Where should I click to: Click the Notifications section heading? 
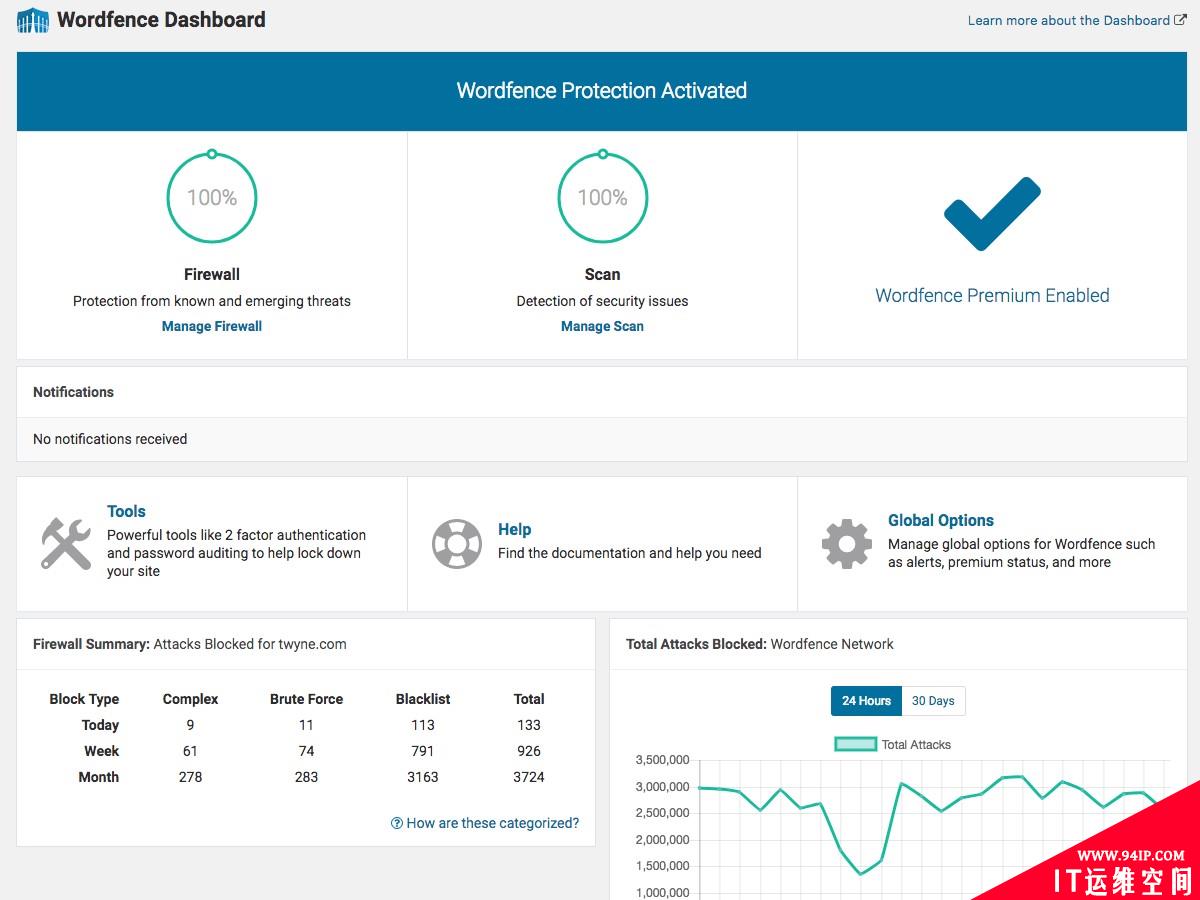(73, 392)
